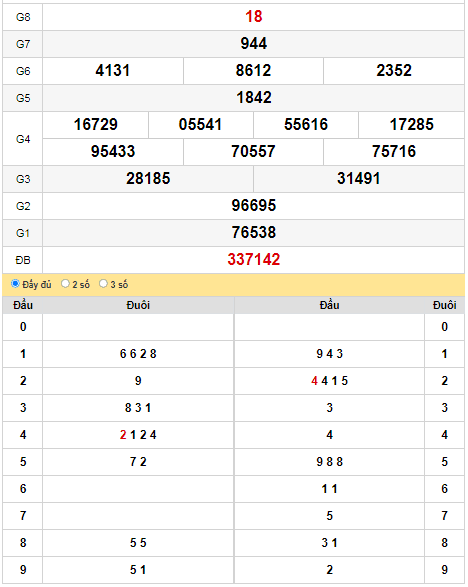Click the head-4 tail values '2 1 2 4'
The width and height of the screenshot is (468, 587).
(138, 435)
